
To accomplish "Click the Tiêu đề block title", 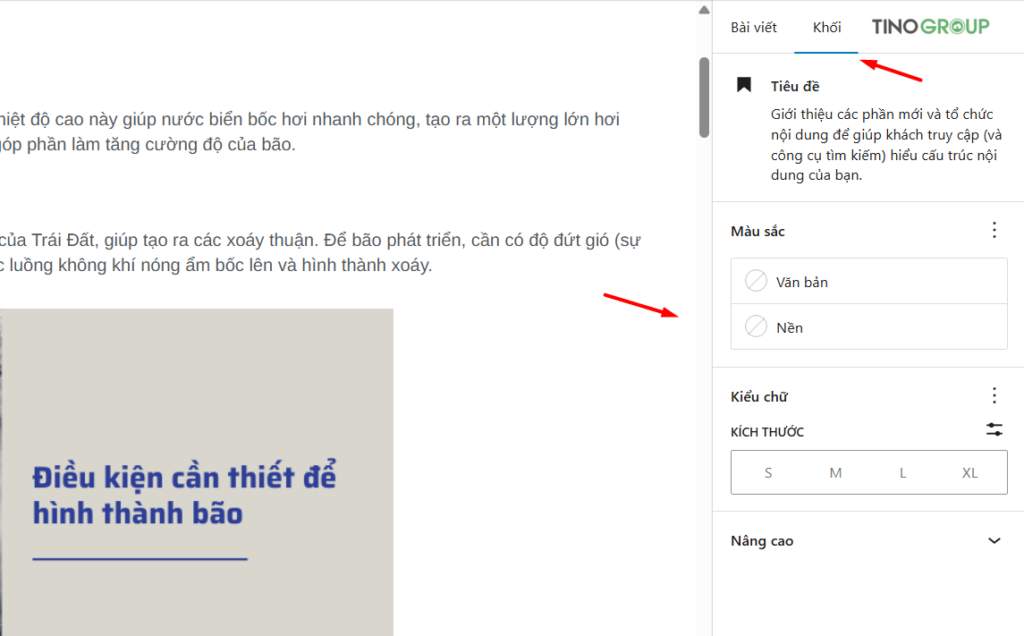I will [x=795, y=86].
